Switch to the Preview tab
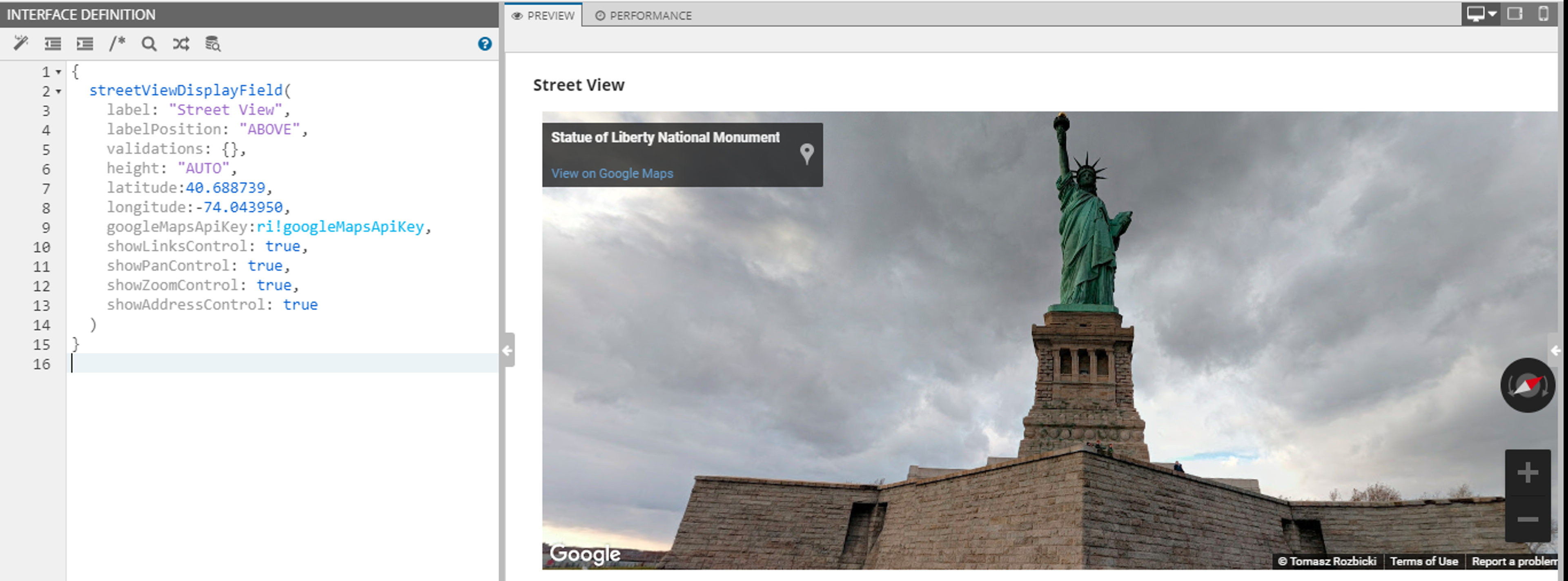The image size is (1568, 581). pos(543,15)
